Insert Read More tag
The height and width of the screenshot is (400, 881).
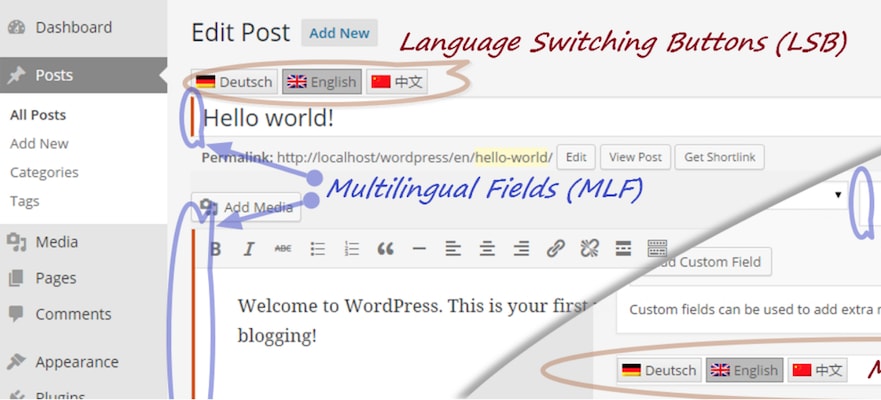point(623,249)
